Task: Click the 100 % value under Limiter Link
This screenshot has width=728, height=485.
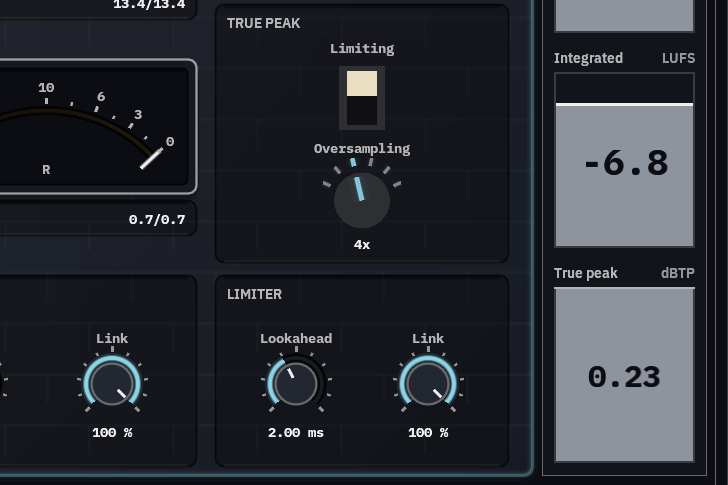Action: click(x=428, y=433)
